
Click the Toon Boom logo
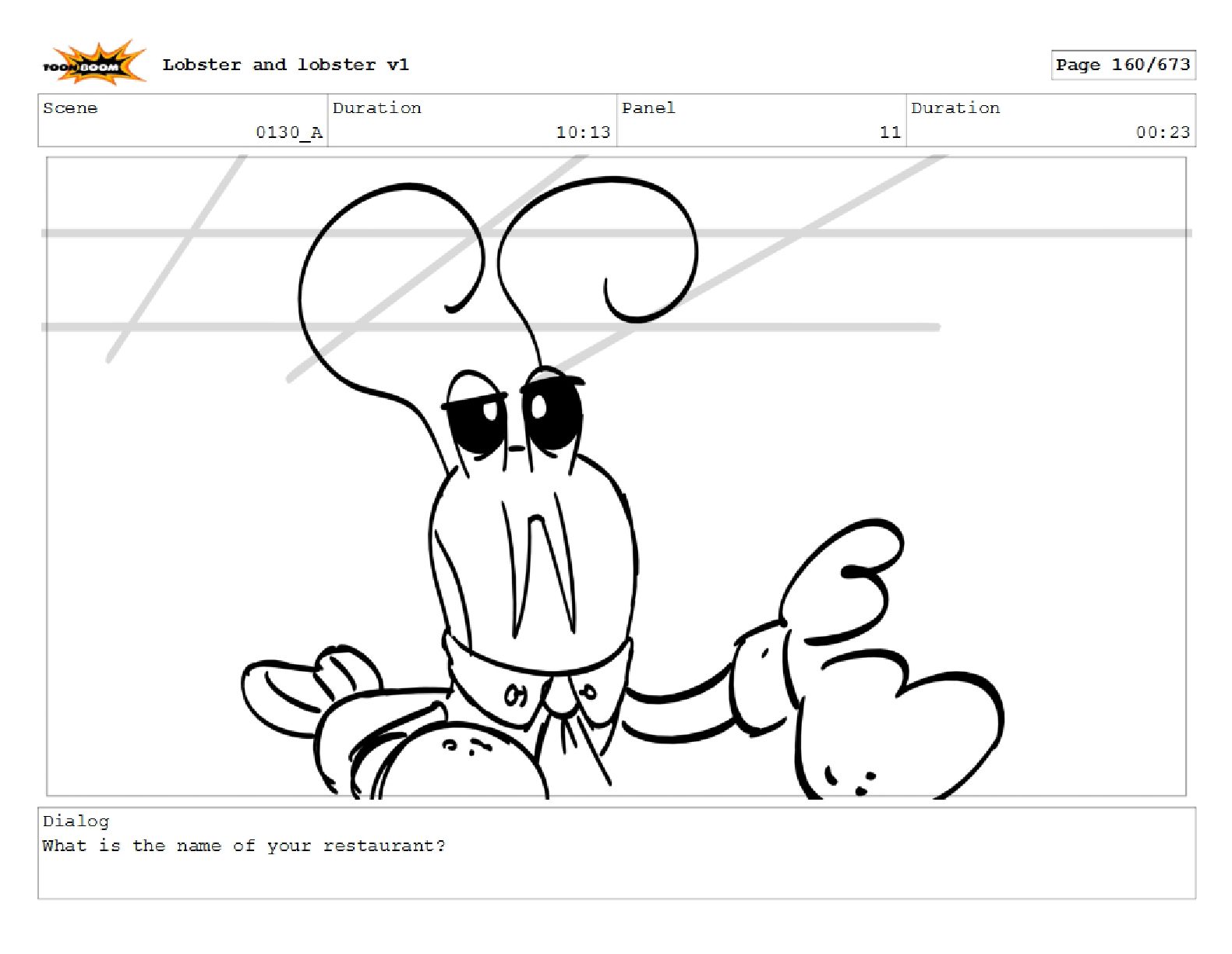(94, 64)
